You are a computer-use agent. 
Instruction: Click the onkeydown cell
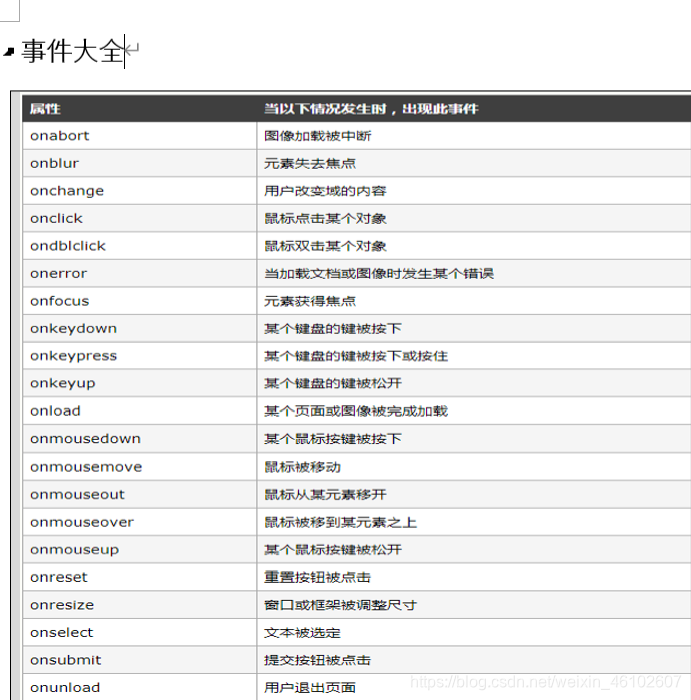coord(140,329)
